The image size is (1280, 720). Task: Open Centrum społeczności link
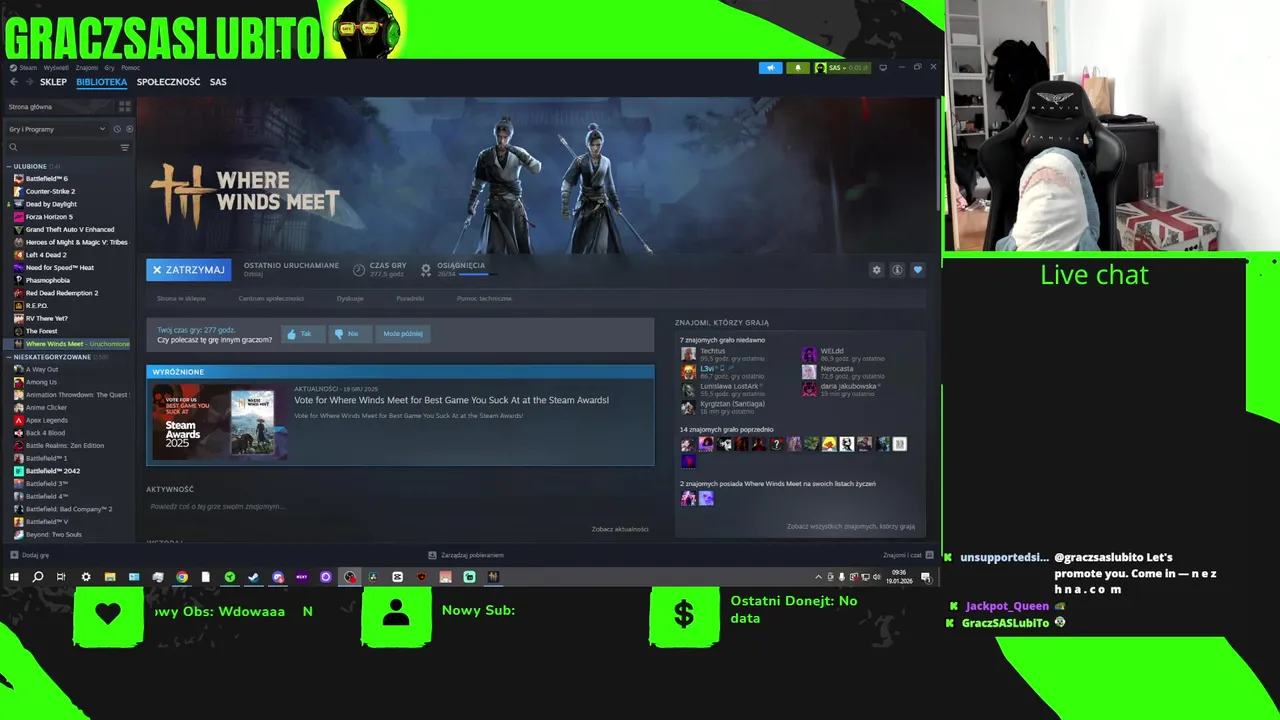tap(271, 298)
